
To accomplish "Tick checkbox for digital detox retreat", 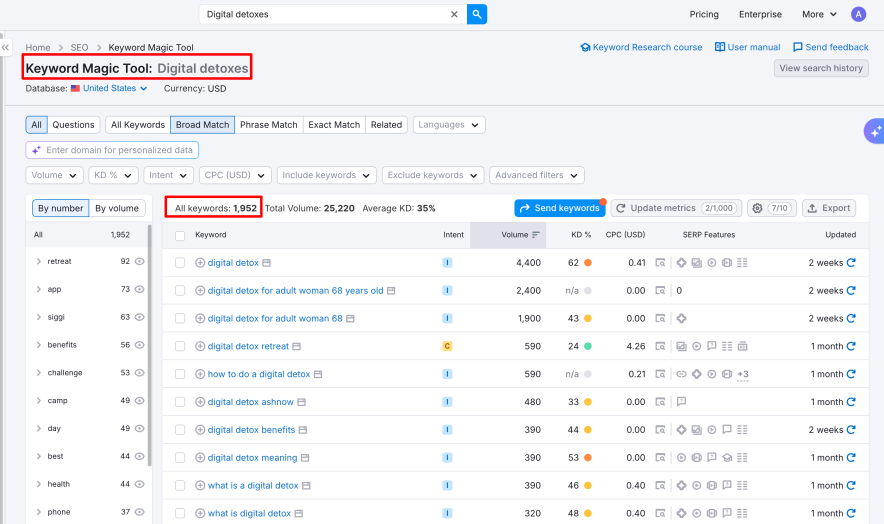I will point(180,346).
